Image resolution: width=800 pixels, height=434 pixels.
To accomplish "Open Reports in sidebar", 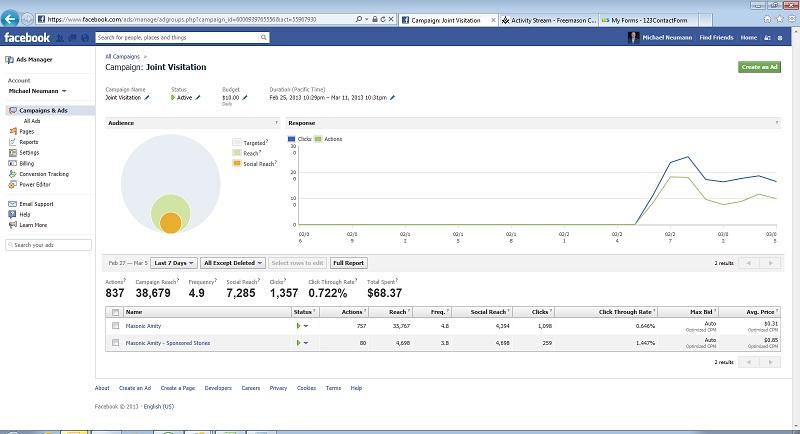I will click(29, 142).
